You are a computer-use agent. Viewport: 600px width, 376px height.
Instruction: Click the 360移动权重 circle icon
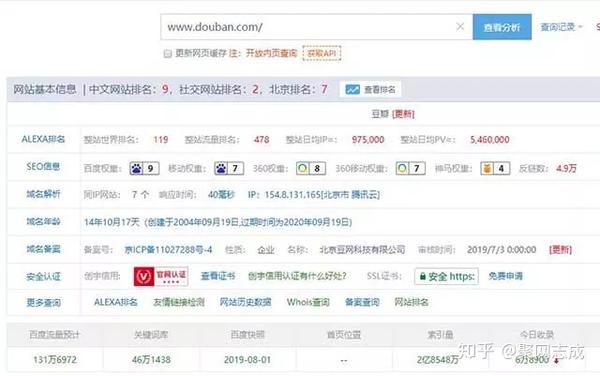pos(402,168)
